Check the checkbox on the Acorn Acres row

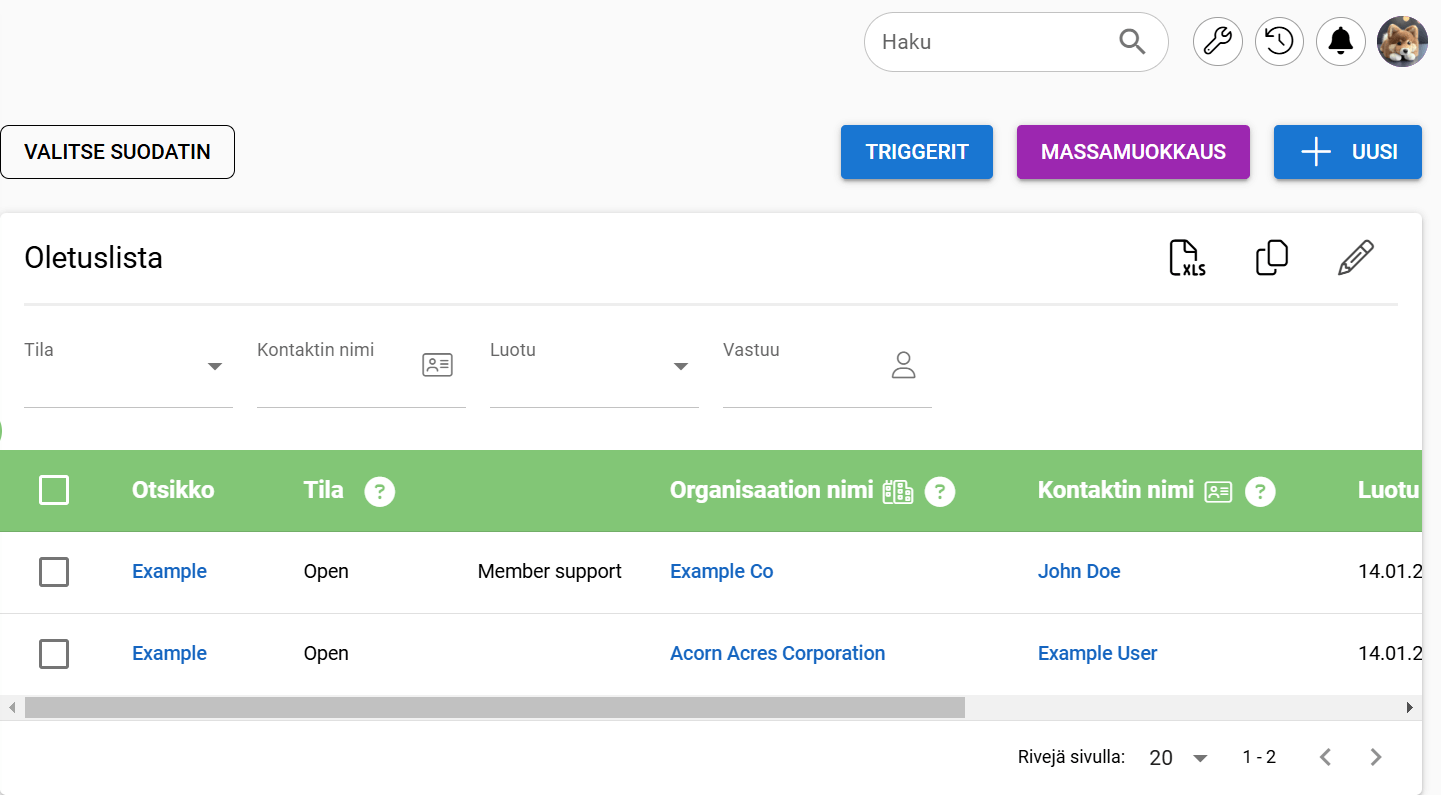54,653
